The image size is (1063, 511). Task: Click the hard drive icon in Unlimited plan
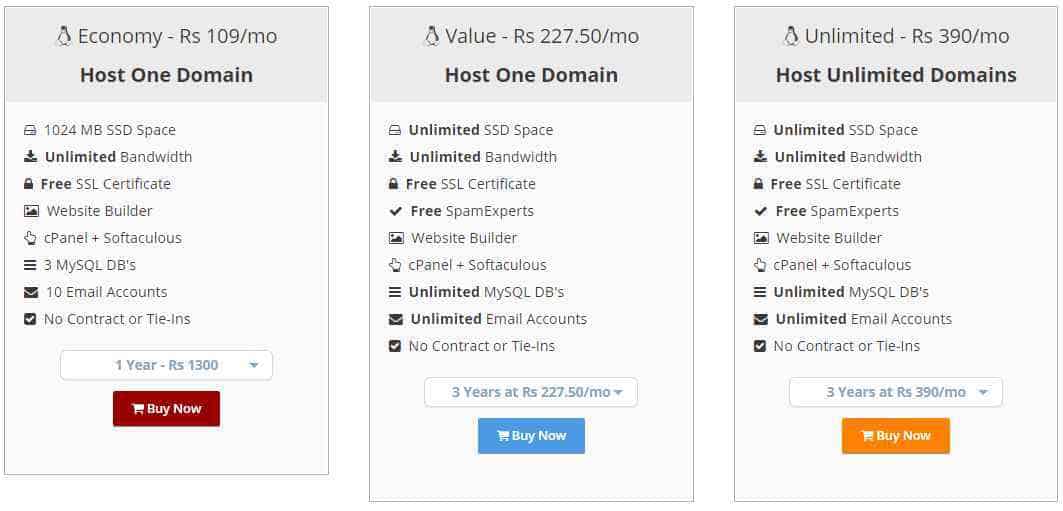pyautogui.click(x=760, y=130)
